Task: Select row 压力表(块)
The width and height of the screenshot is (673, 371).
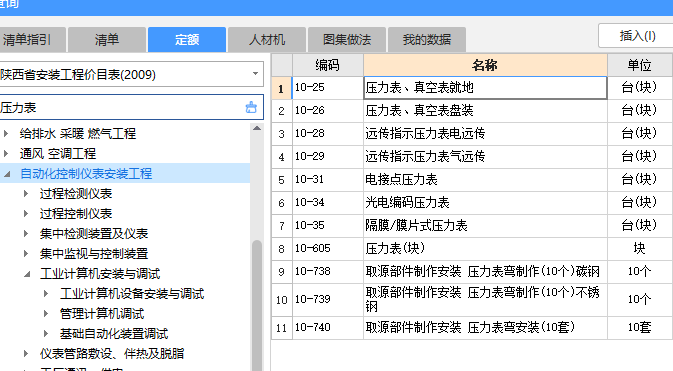Action: tap(485, 249)
